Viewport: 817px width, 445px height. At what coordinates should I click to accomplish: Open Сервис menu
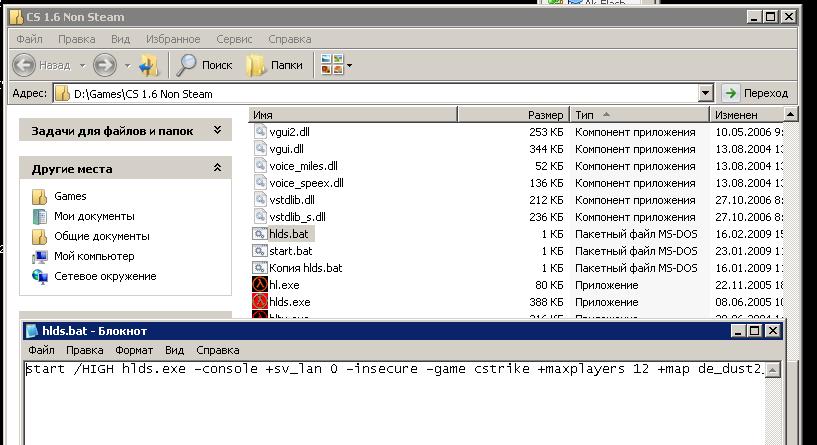(x=234, y=39)
